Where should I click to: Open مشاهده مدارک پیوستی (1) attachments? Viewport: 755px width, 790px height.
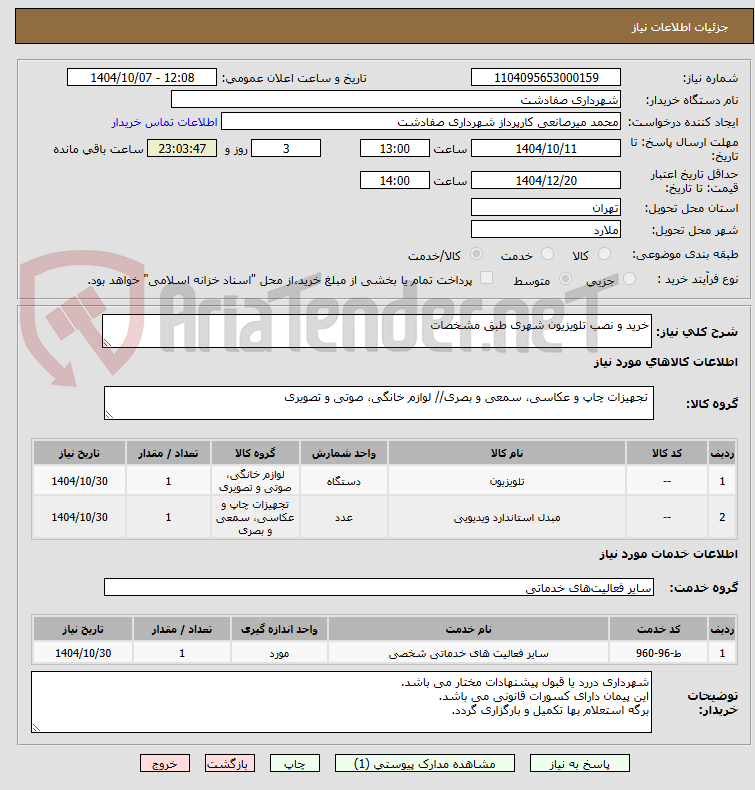pyautogui.click(x=425, y=763)
